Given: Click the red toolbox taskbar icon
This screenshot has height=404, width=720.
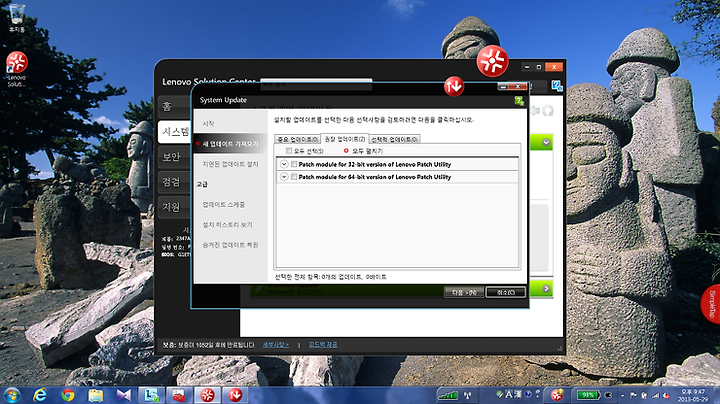Looking at the screenshot, I should 179,395.
